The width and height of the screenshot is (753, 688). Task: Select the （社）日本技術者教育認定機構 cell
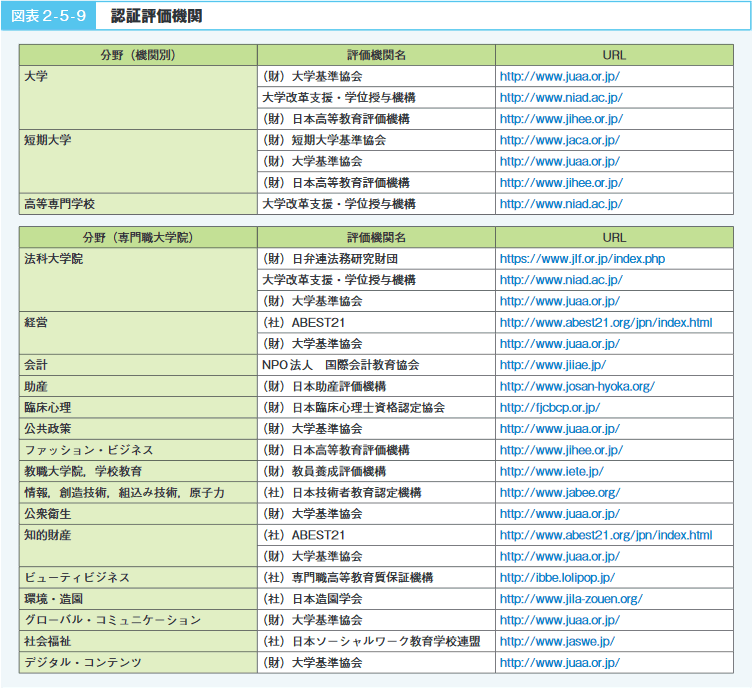(x=376, y=493)
